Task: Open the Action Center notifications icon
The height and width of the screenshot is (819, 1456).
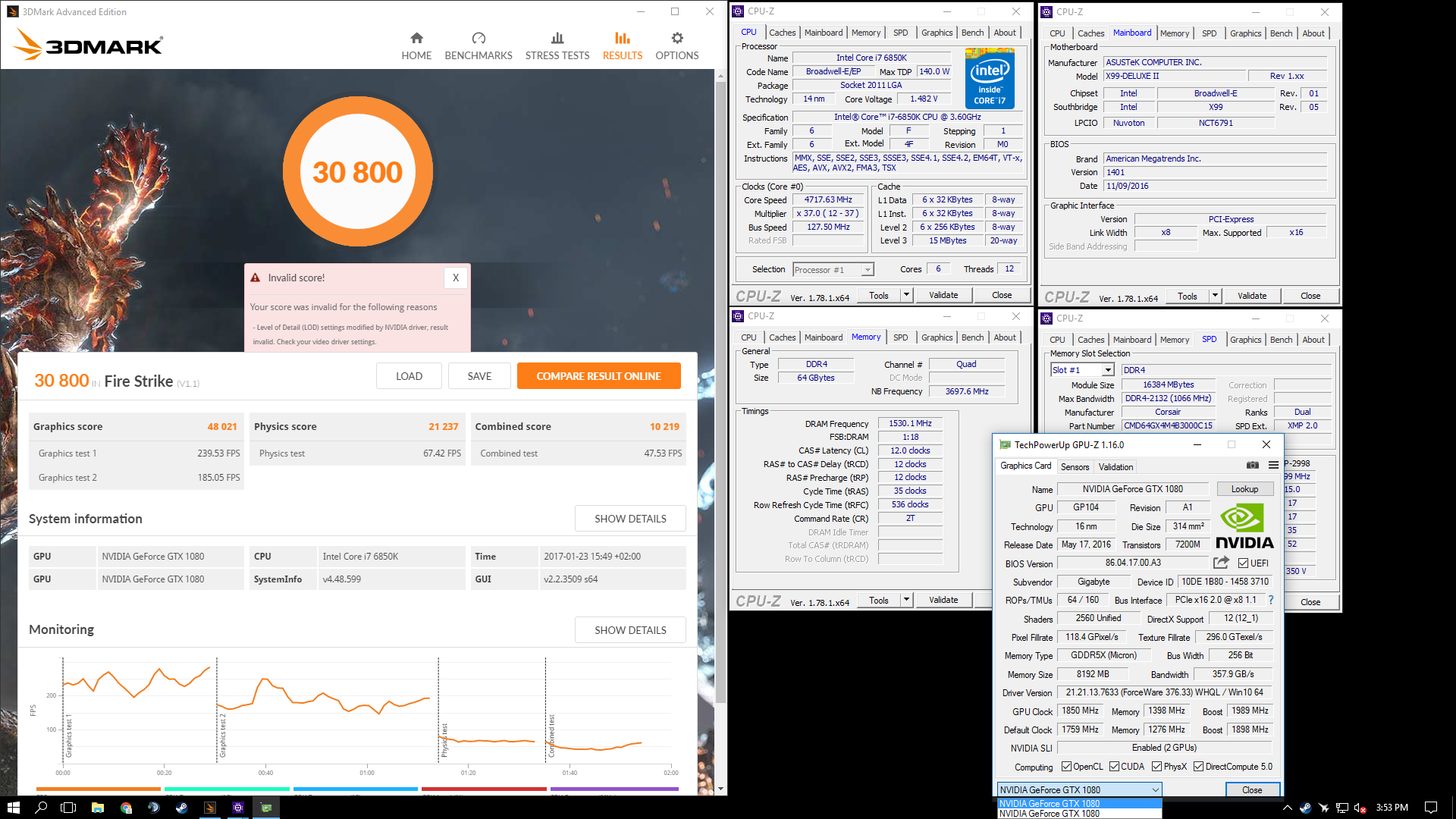Action: tap(1431, 808)
